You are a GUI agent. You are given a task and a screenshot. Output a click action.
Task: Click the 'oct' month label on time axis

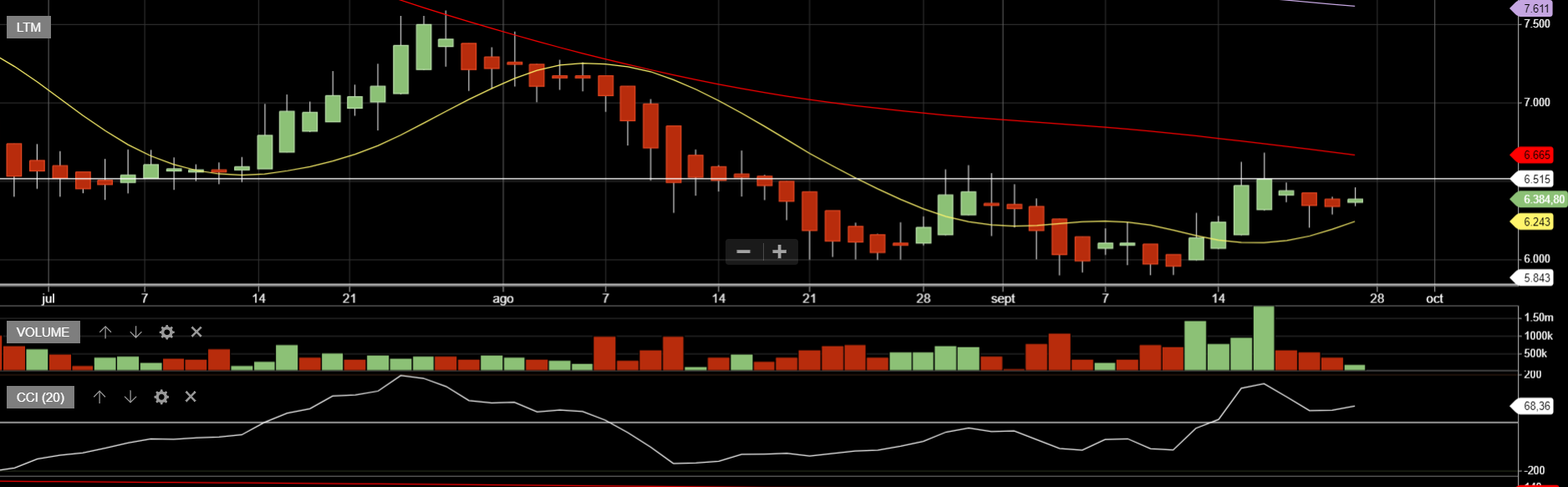click(x=1434, y=298)
